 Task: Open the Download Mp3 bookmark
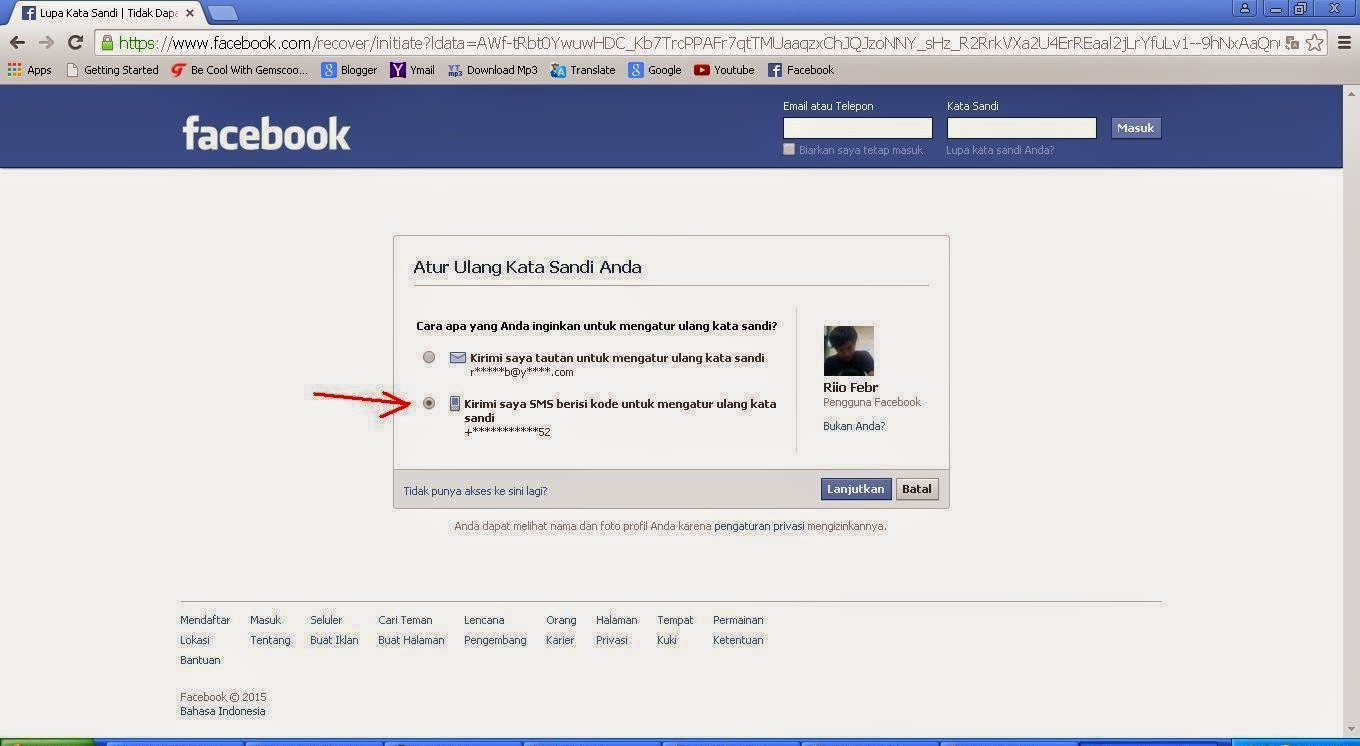493,70
